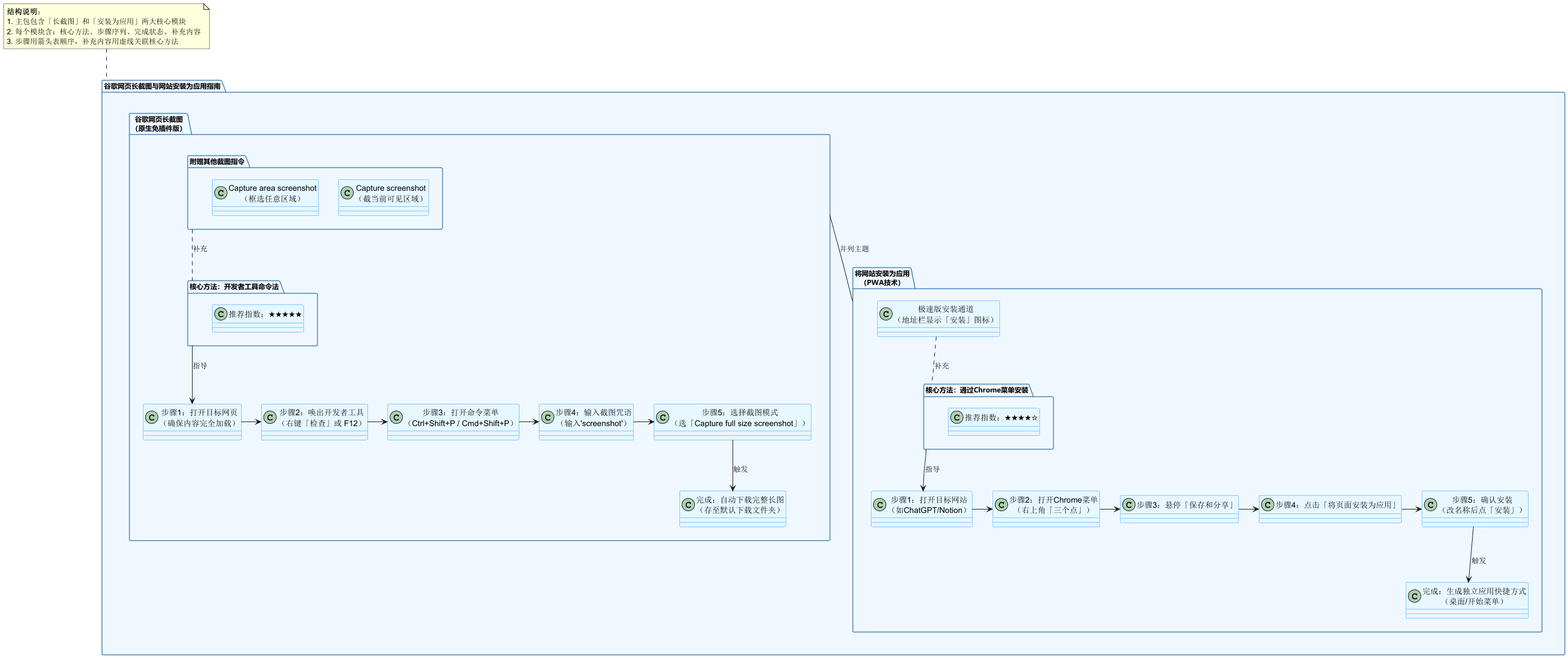Click the class icon of 步骤3：打开命令菜单

click(396, 418)
